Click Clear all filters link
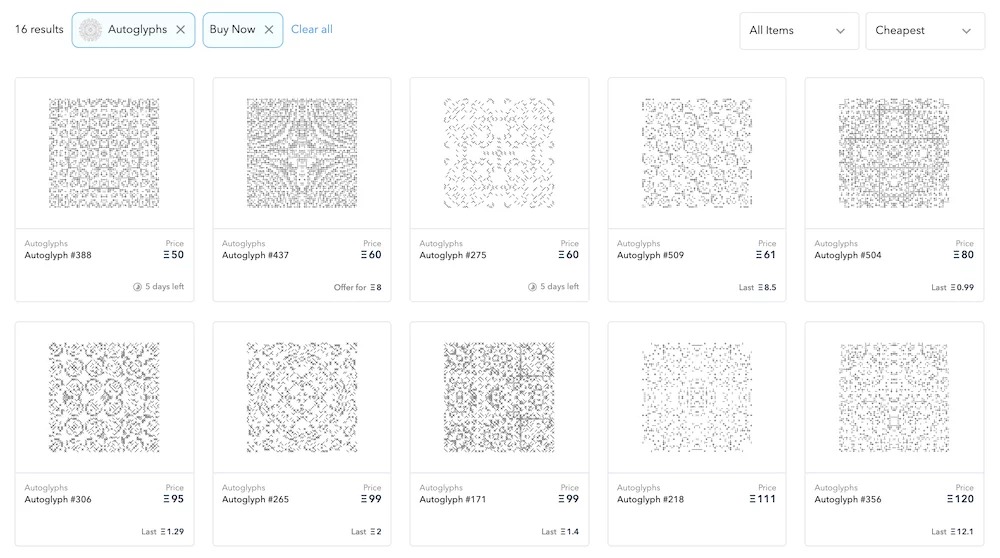Screen dimensions: 1000x558 coord(312,30)
